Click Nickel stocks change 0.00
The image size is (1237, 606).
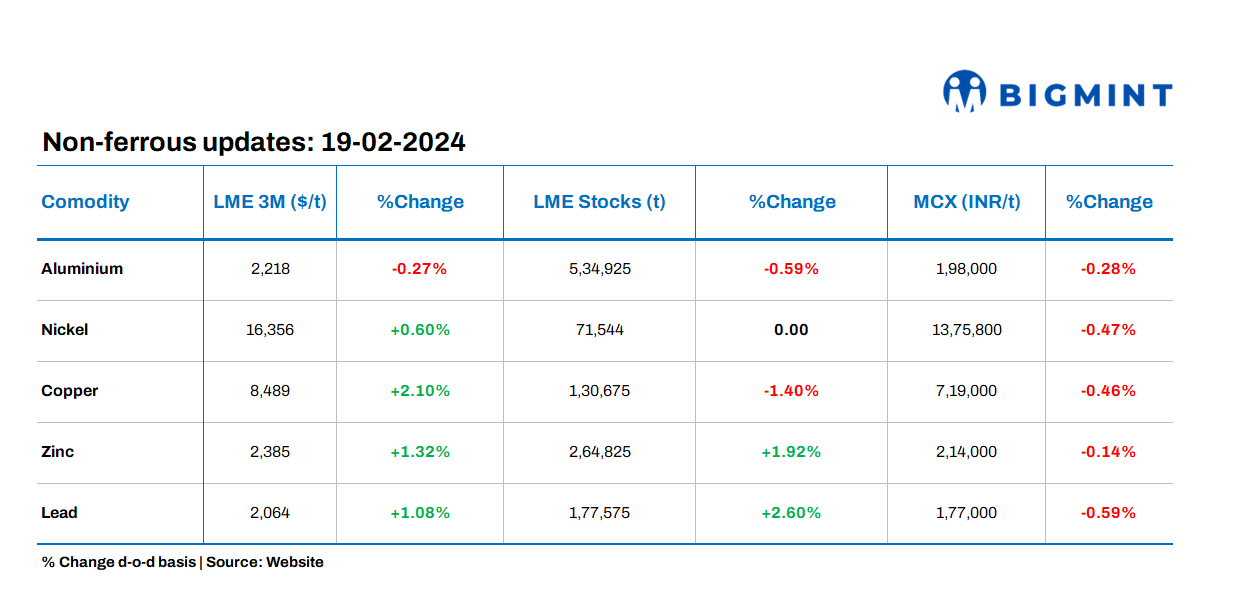[791, 329]
